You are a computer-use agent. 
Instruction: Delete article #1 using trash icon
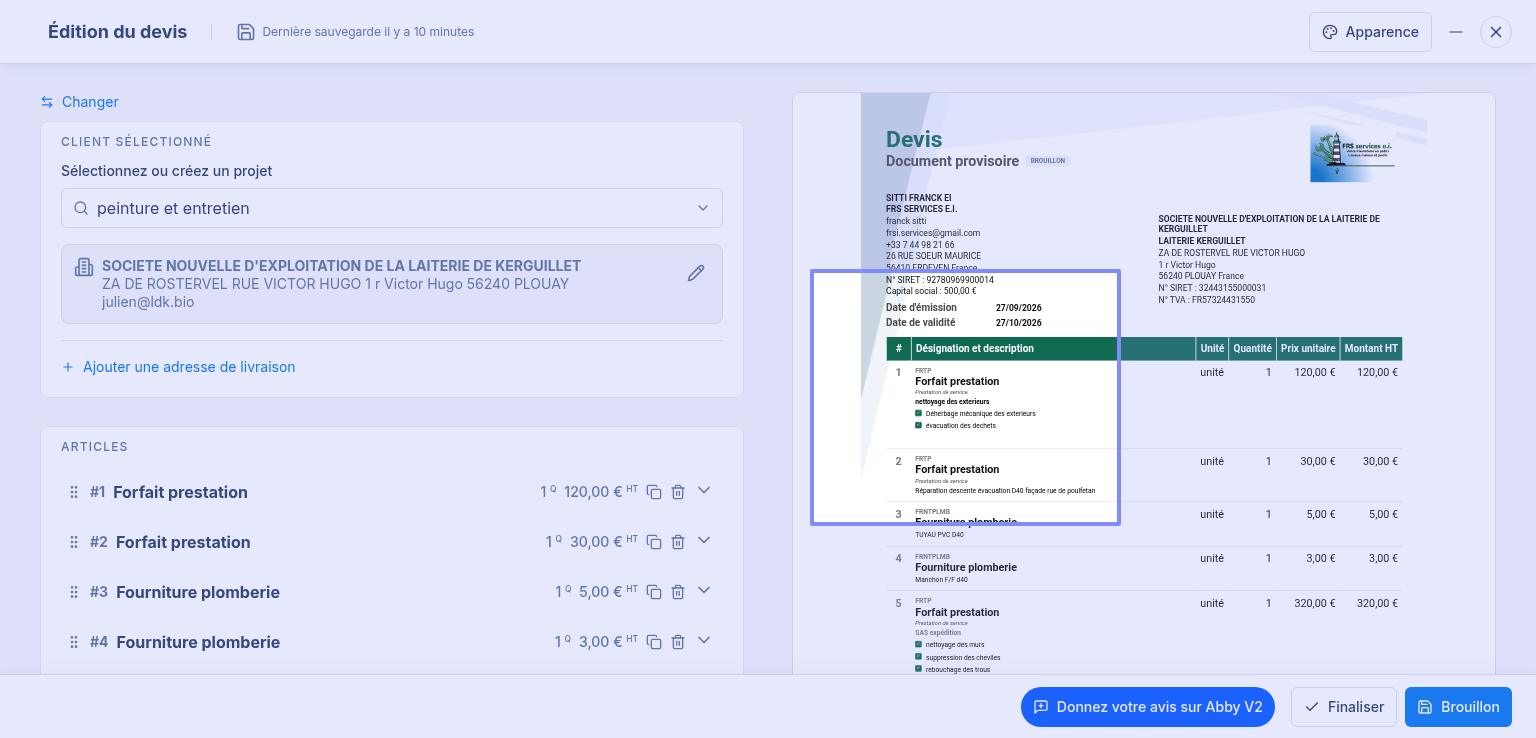point(678,492)
